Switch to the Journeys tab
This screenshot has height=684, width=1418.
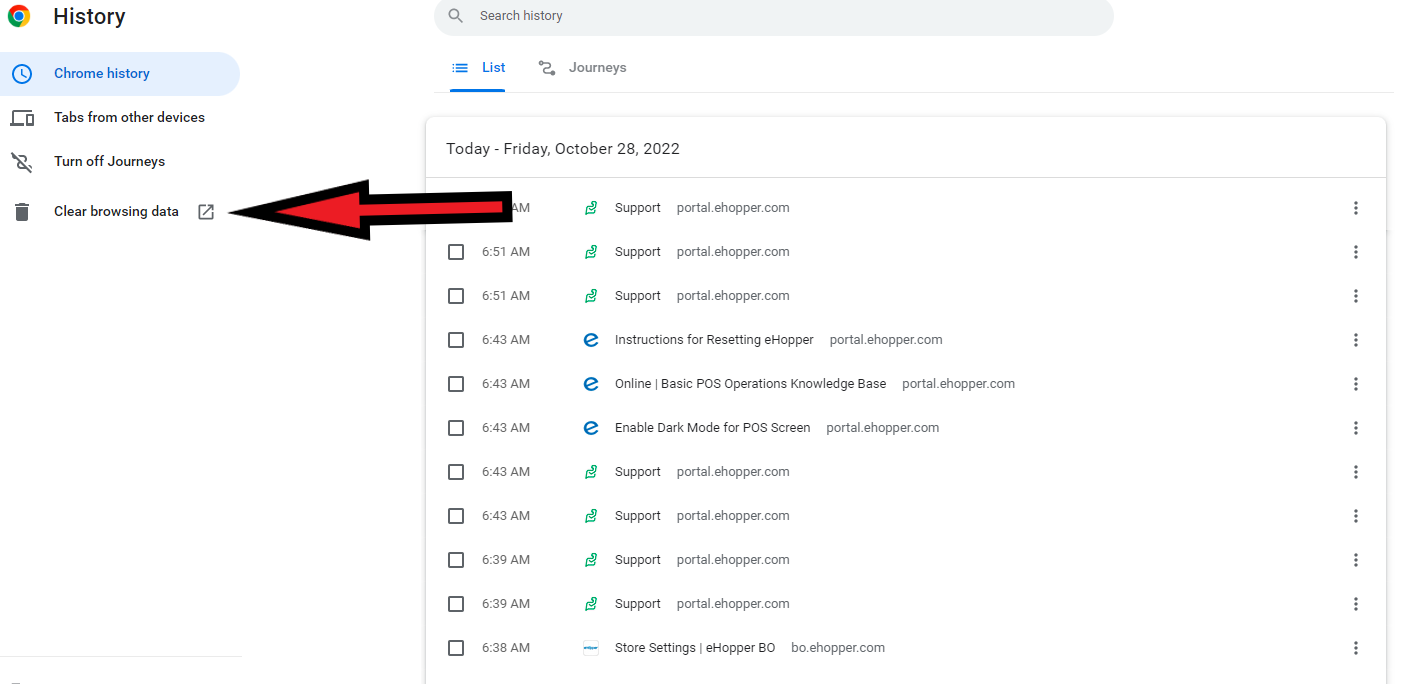(582, 68)
